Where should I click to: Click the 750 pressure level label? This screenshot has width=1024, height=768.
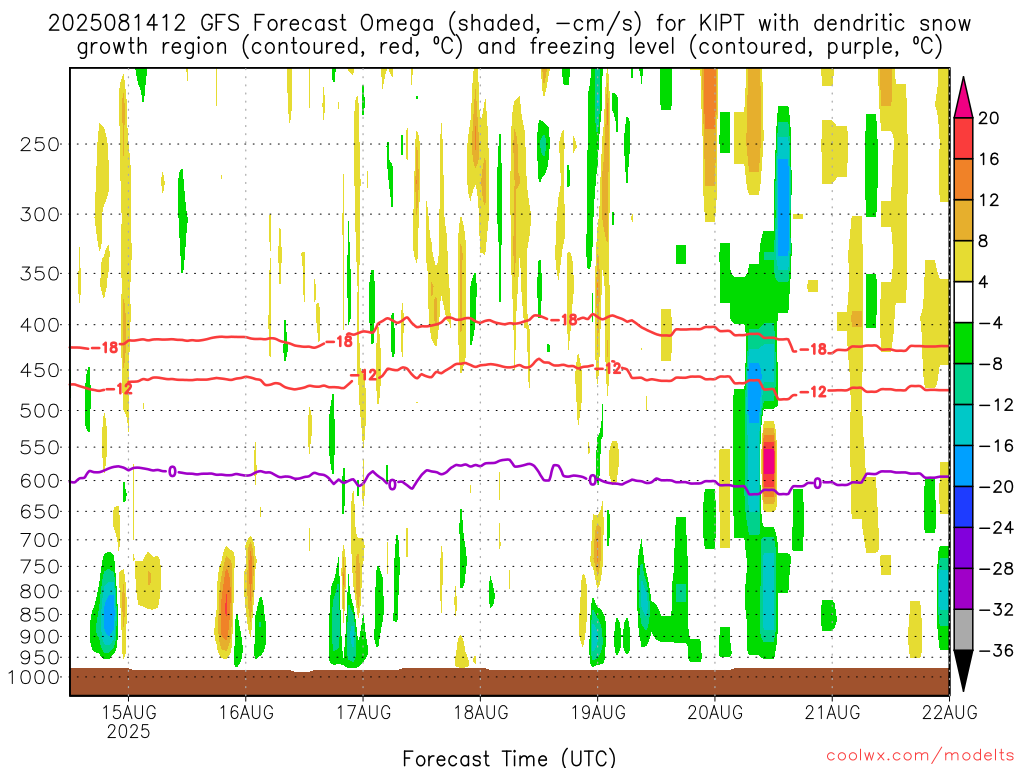pos(40,567)
